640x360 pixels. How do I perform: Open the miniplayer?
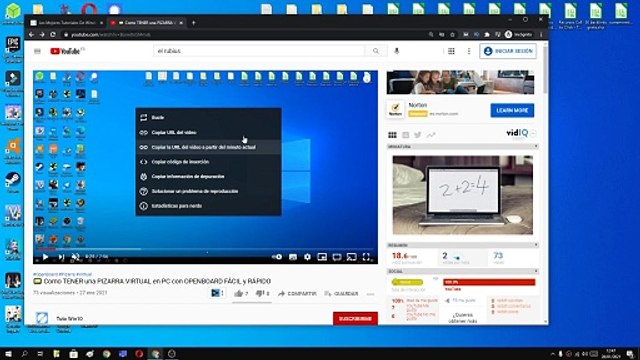[322, 257]
